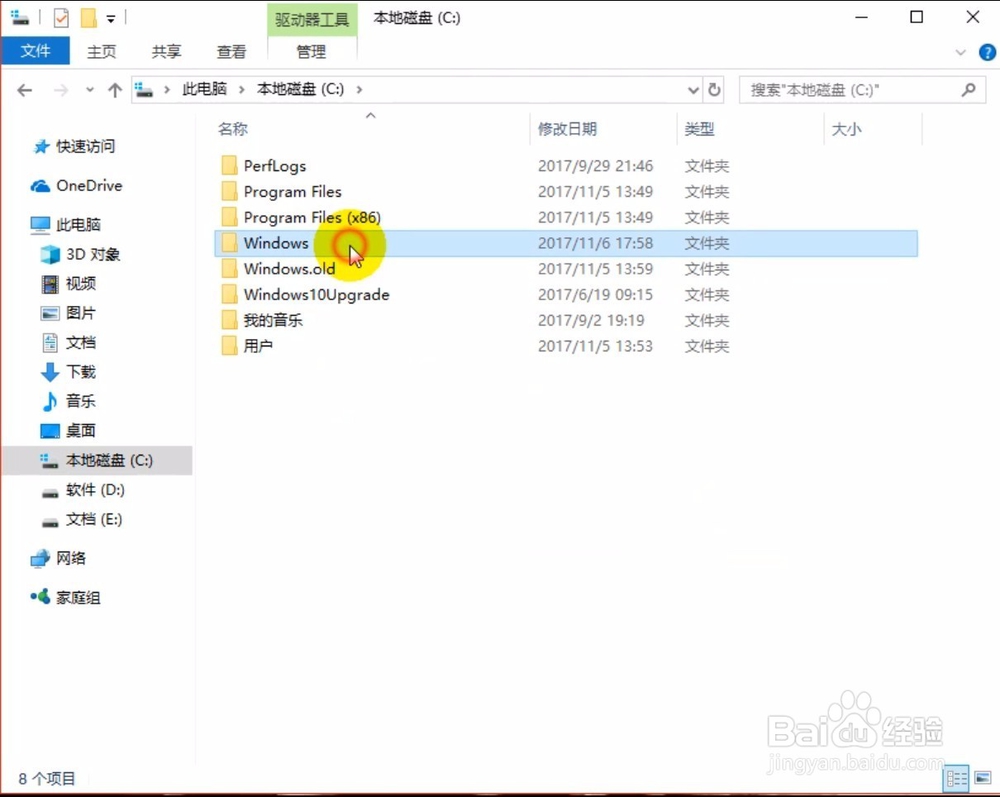Image resolution: width=1000 pixels, height=797 pixels.
Task: Open 视频 in the sidebar
Action: (x=80, y=284)
